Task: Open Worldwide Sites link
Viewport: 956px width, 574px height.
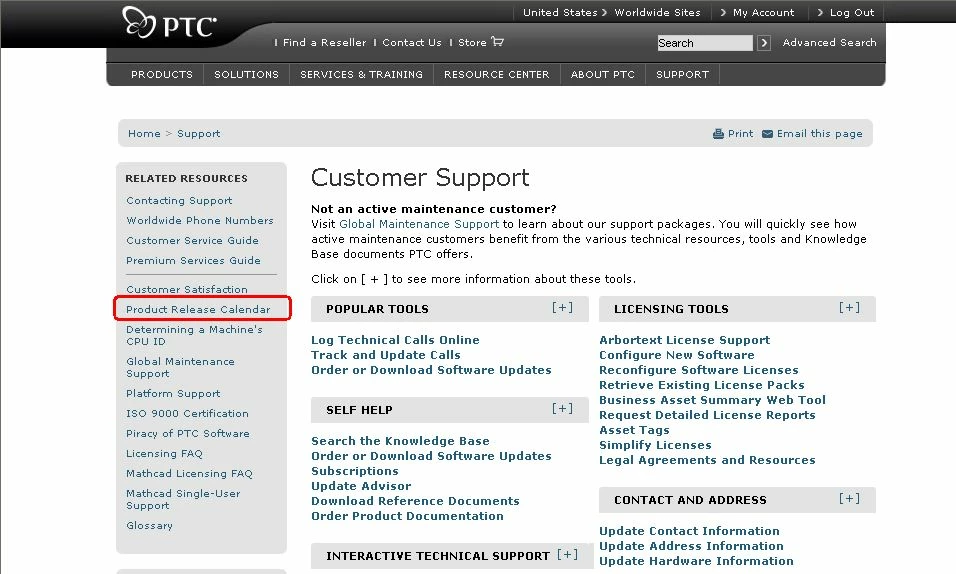Action: pyautogui.click(x=657, y=12)
